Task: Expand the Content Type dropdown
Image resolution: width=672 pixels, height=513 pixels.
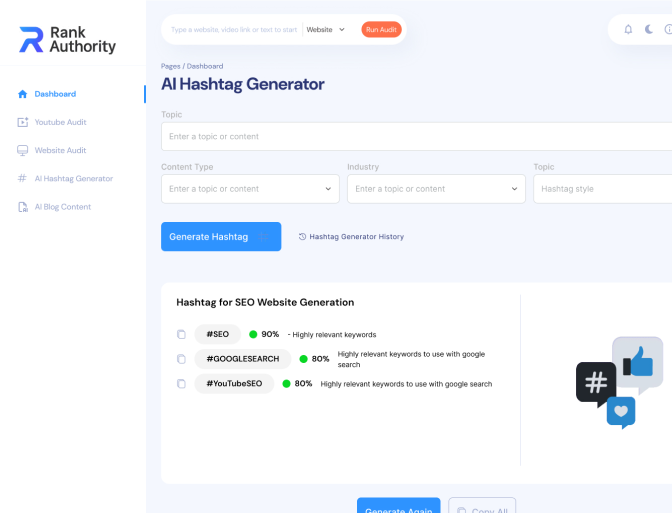Action: (x=250, y=188)
